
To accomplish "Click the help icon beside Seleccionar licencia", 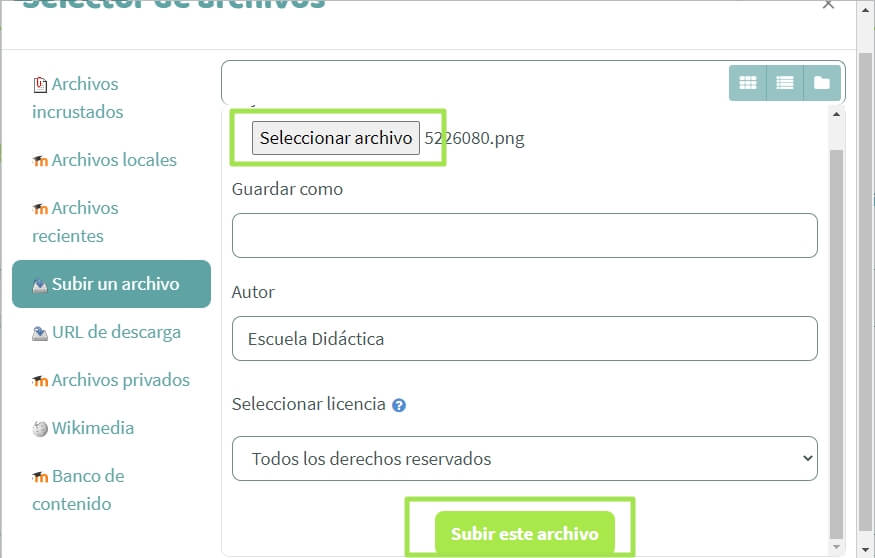I will coord(398,405).
